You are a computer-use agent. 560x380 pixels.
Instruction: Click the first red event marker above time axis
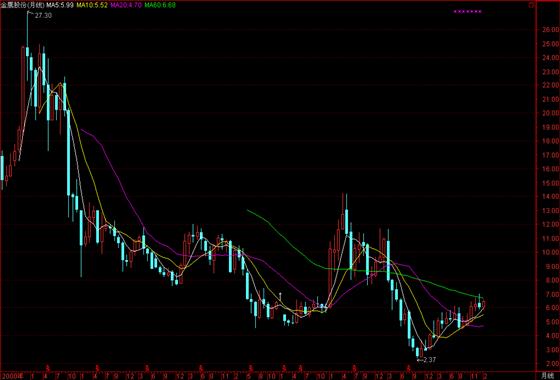(48, 367)
